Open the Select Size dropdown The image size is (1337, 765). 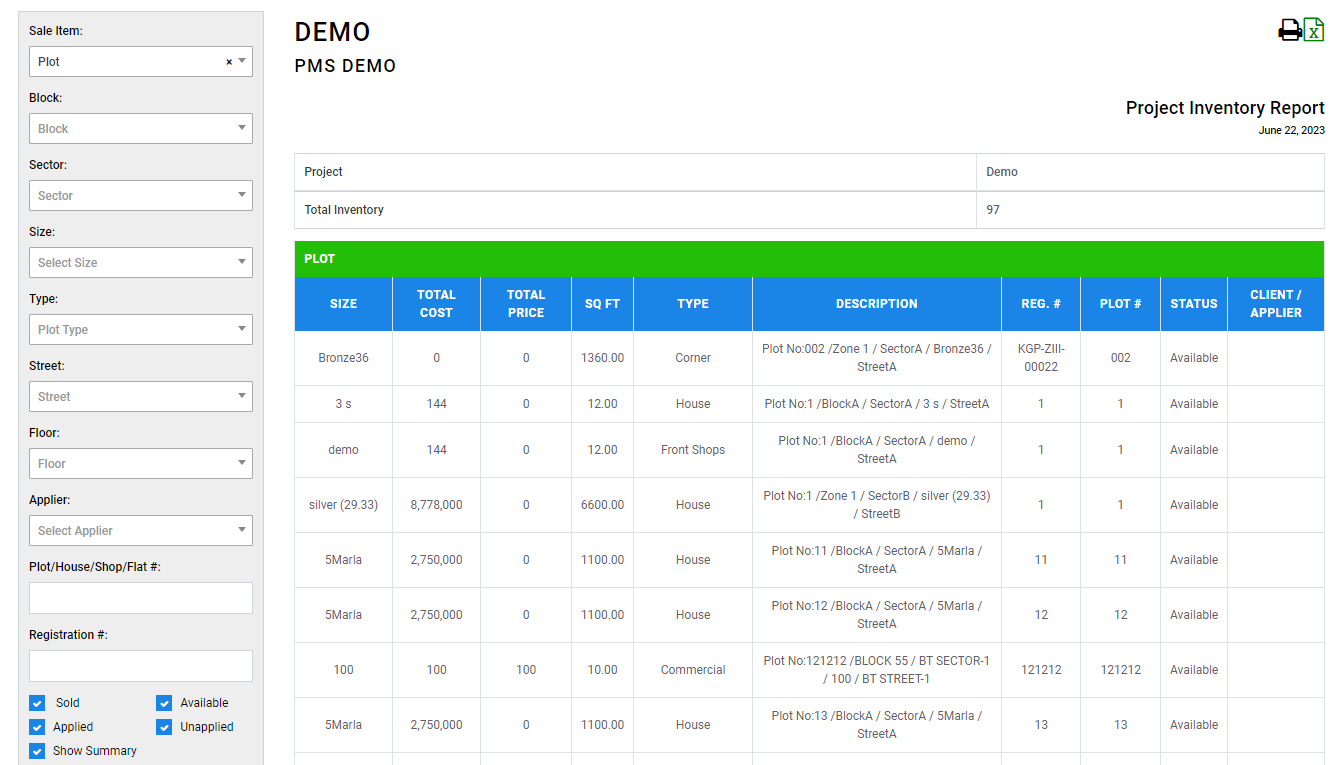tap(141, 263)
